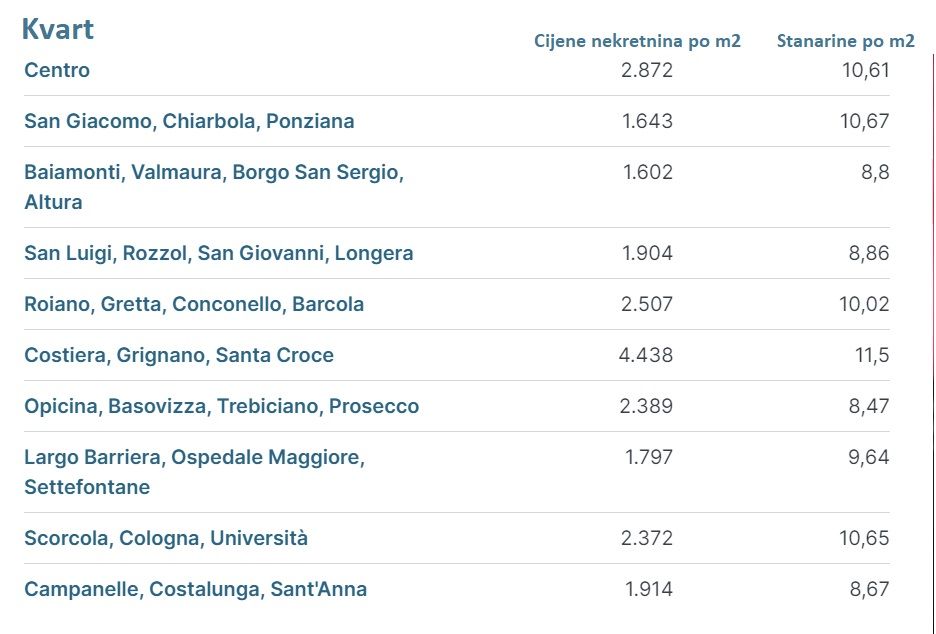Click Centro property price 2.872
This screenshot has width=936, height=634.
click(x=647, y=70)
